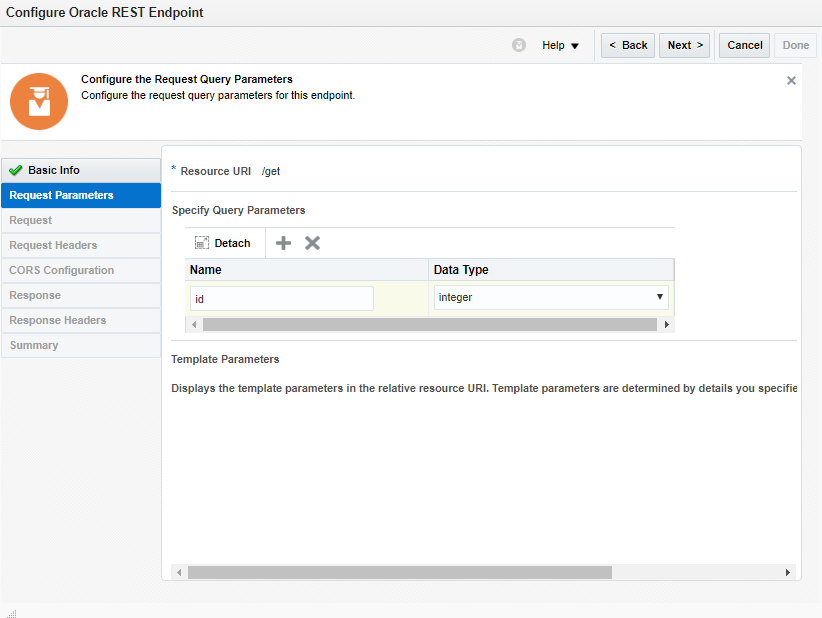
Task: Cancel the endpoint configuration
Action: 744,46
